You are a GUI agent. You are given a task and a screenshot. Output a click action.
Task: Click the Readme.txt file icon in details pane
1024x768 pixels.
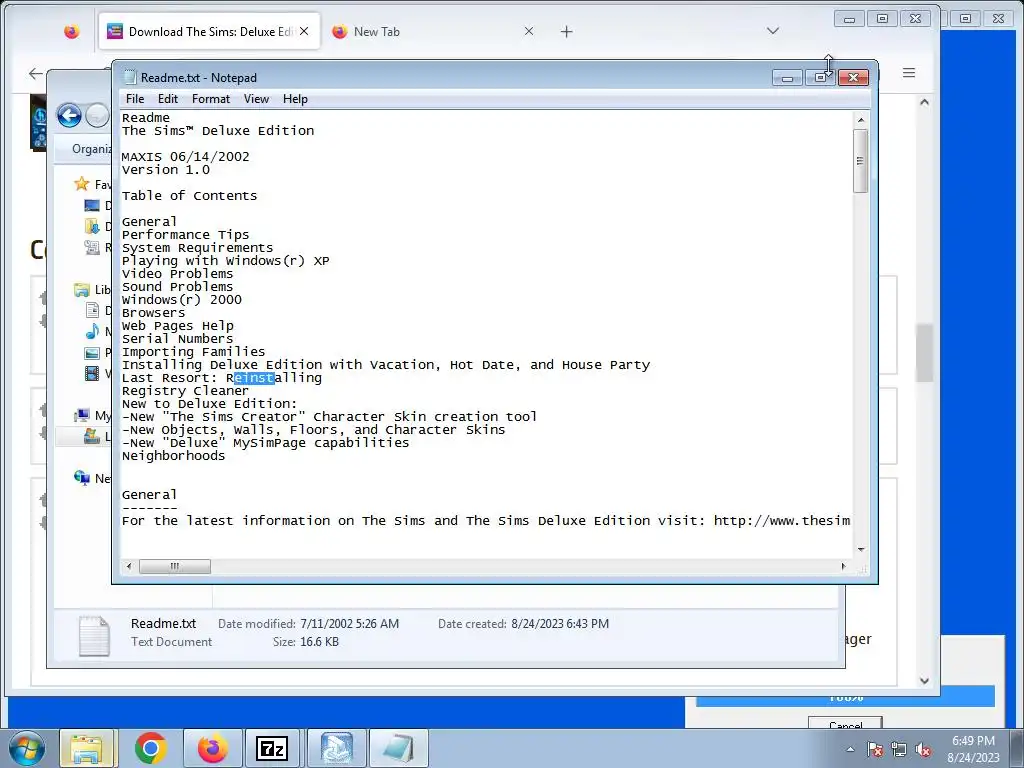pyautogui.click(x=94, y=635)
